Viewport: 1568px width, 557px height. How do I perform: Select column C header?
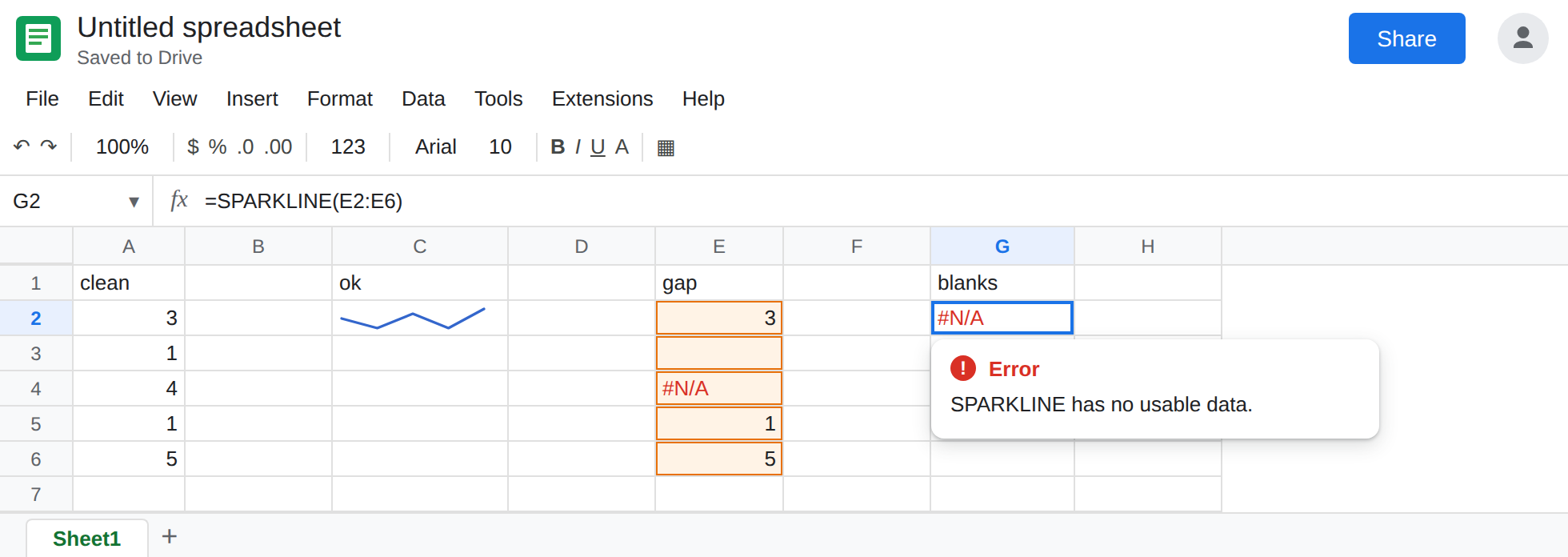click(x=420, y=246)
